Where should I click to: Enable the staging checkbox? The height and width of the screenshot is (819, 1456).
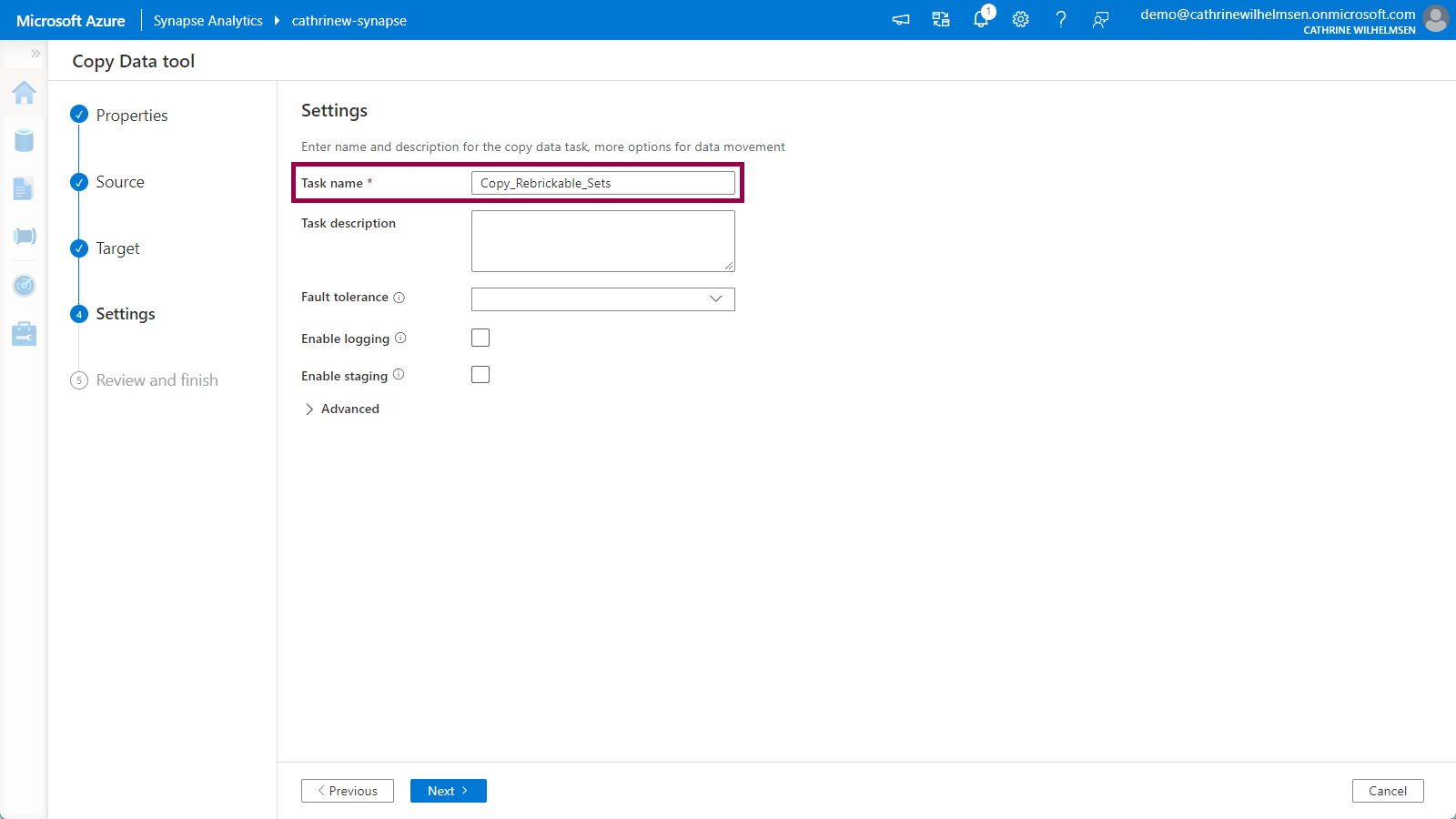tap(480, 375)
